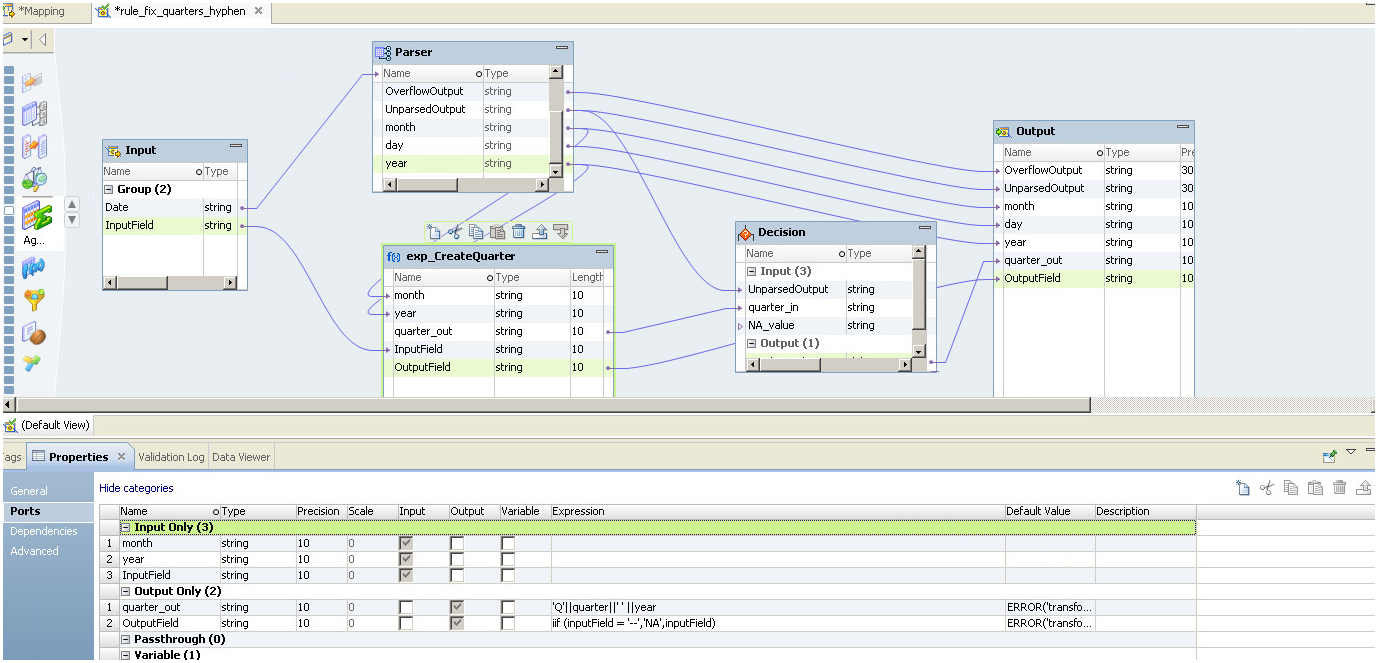The image size is (1378, 663).
Task: Click the new port icon in Properties toolbar
Action: [1243, 488]
